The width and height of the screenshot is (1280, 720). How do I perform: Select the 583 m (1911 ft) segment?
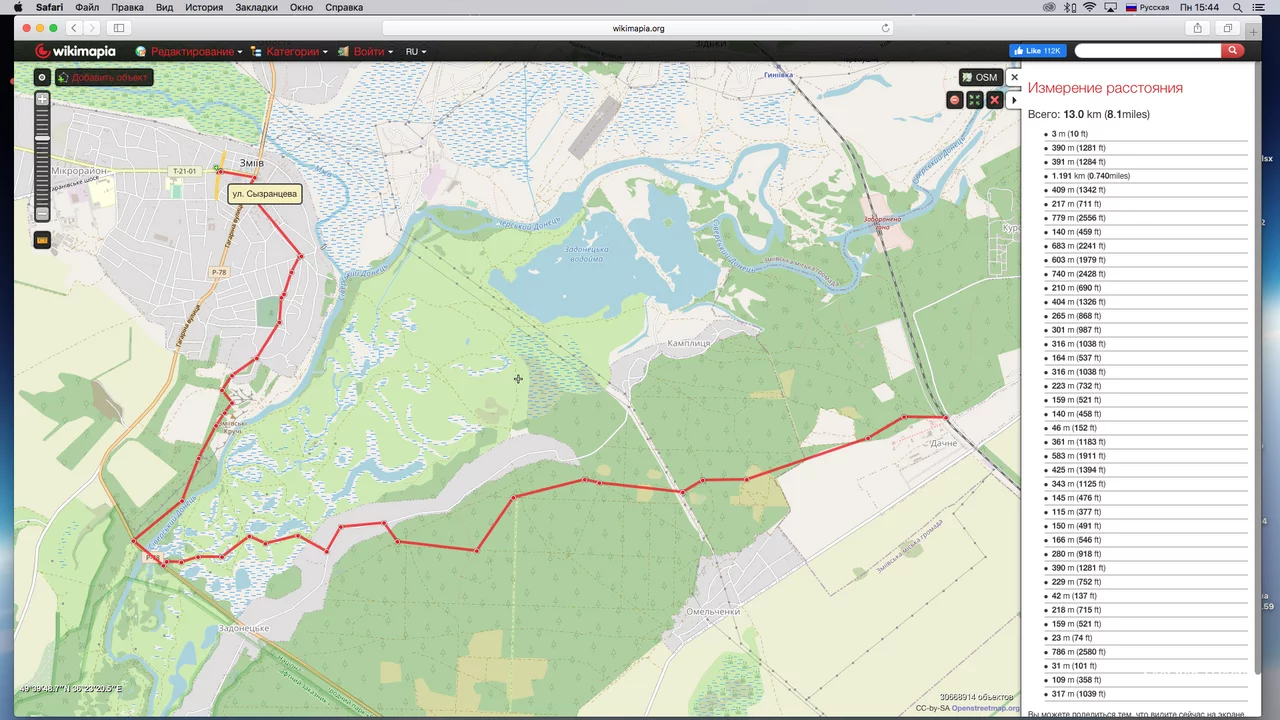tap(1078, 456)
